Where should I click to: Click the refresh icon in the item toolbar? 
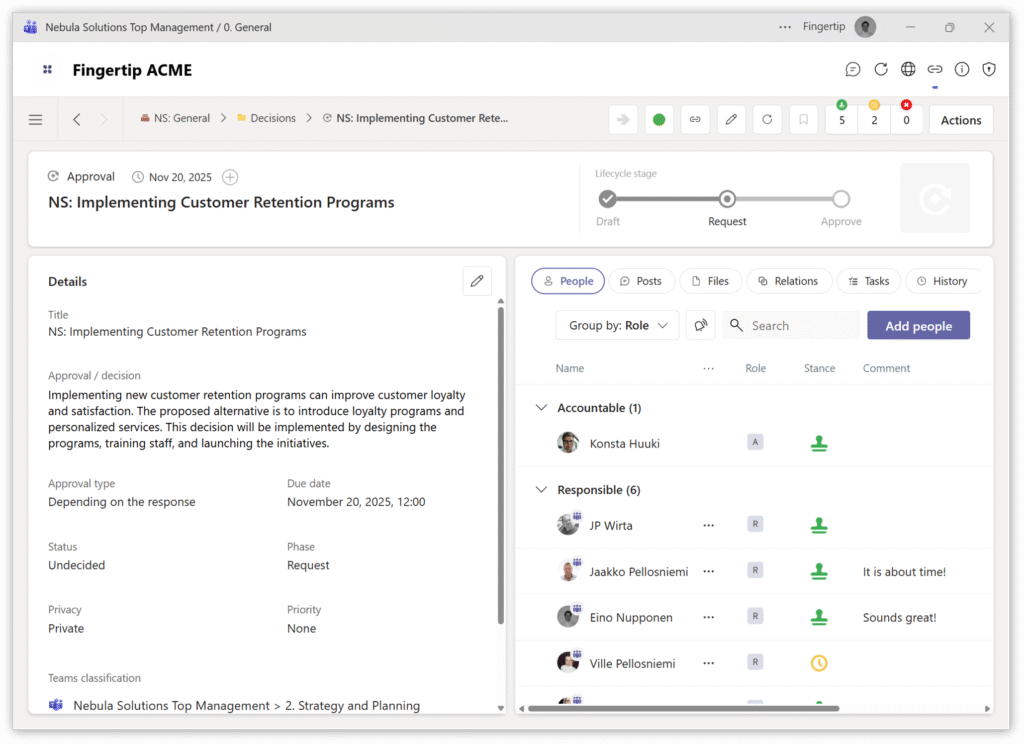pos(767,120)
